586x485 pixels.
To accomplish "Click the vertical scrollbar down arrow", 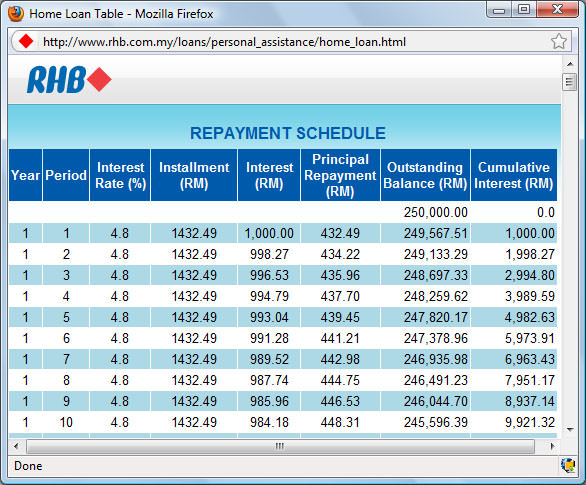I will point(570,430).
